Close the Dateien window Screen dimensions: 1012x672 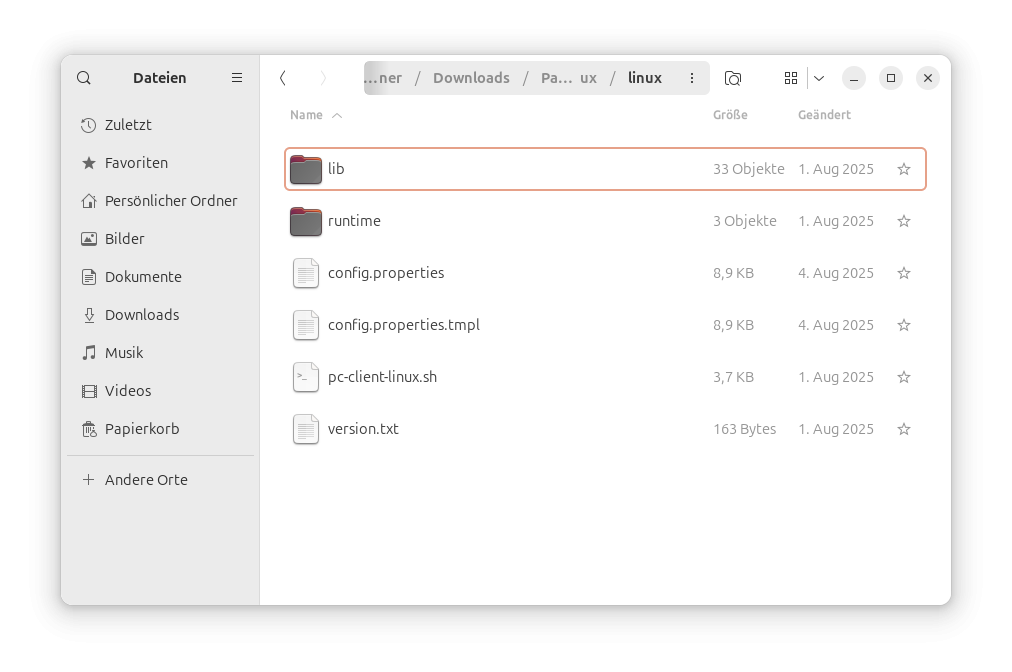928,78
